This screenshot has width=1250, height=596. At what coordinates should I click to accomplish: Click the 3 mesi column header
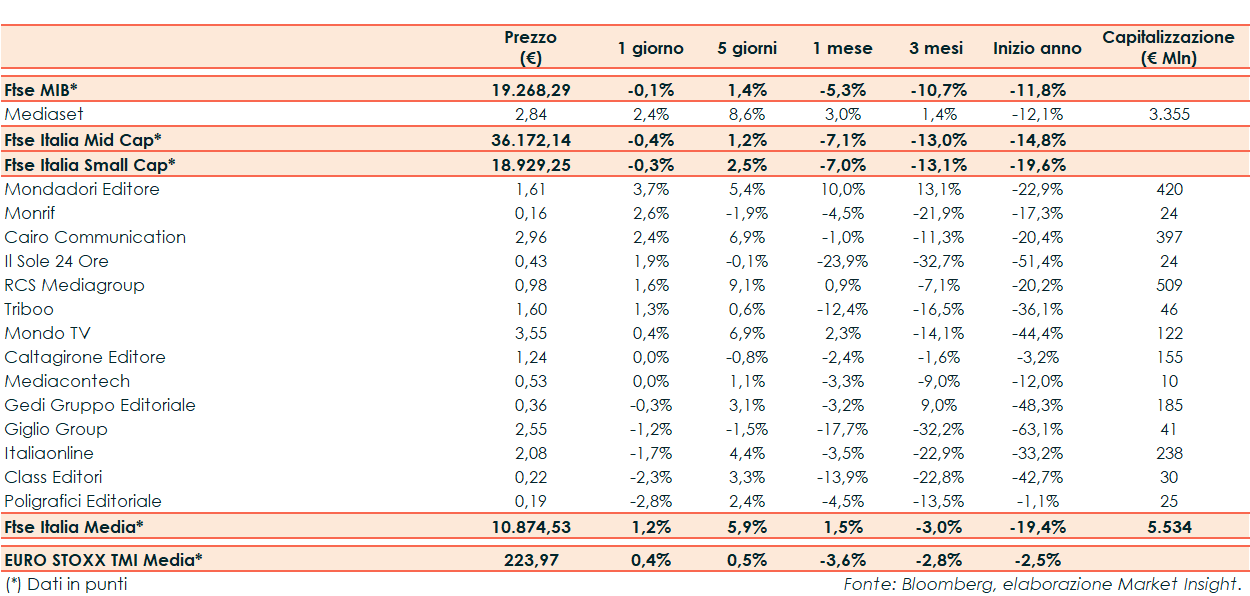point(936,48)
